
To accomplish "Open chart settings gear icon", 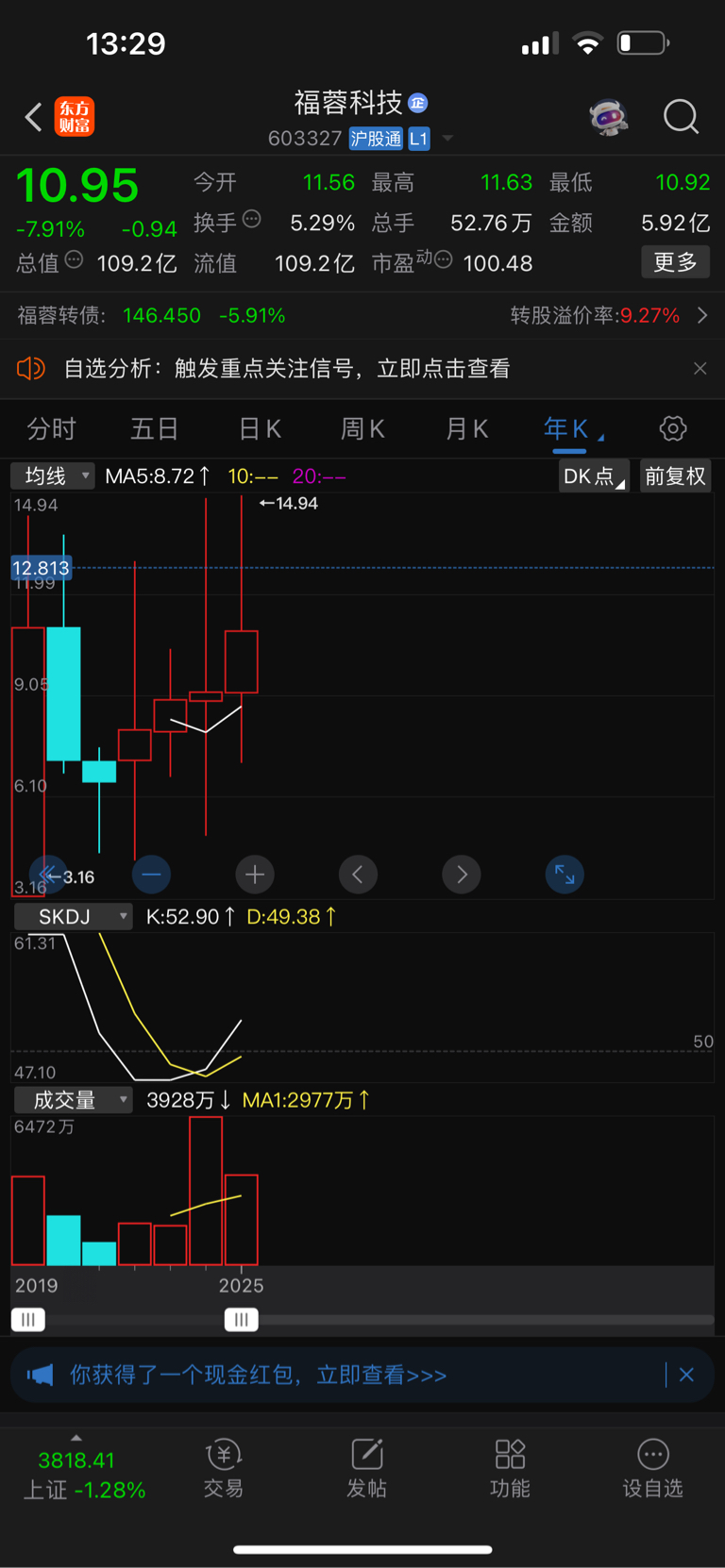I will (x=673, y=428).
